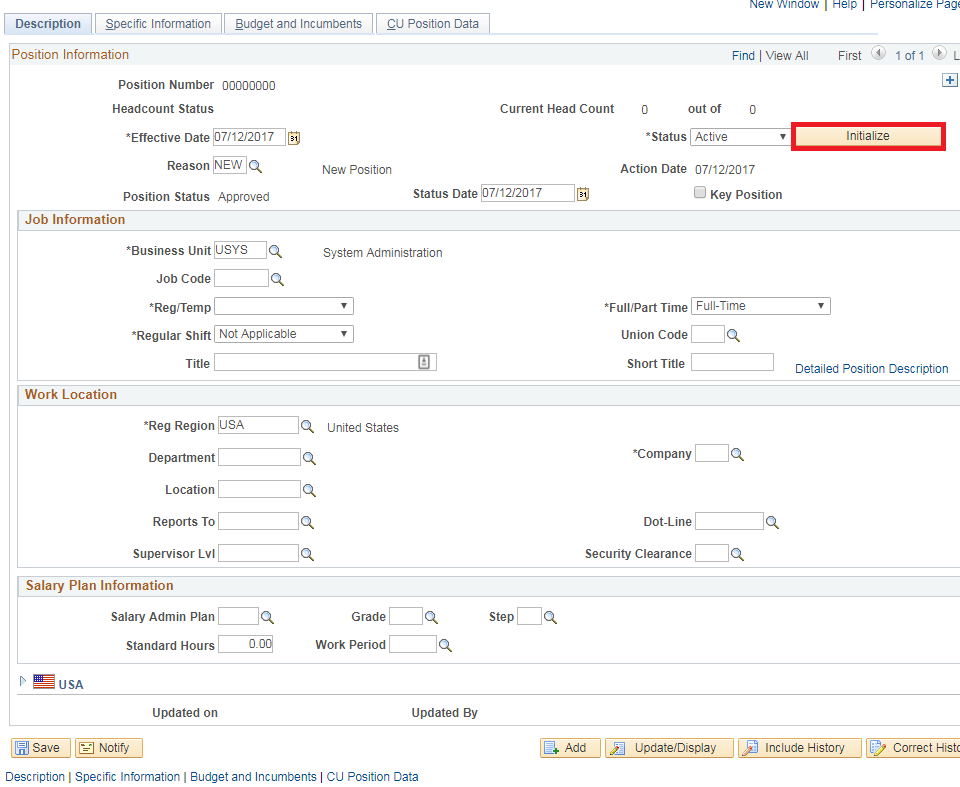Look up Company values
Screen dimensions: 960x787
point(737,454)
